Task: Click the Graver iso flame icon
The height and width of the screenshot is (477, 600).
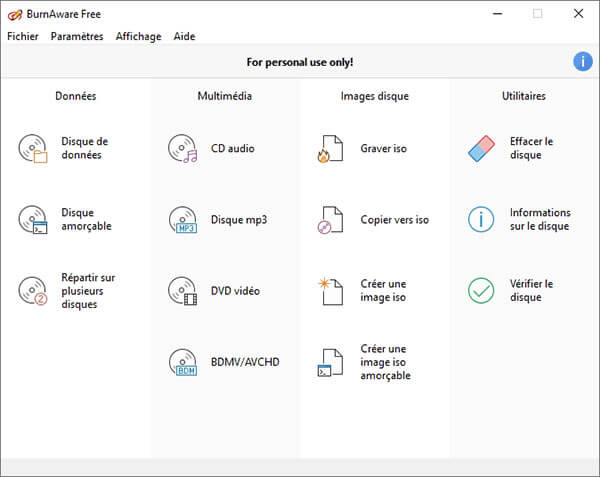Action: pos(331,149)
